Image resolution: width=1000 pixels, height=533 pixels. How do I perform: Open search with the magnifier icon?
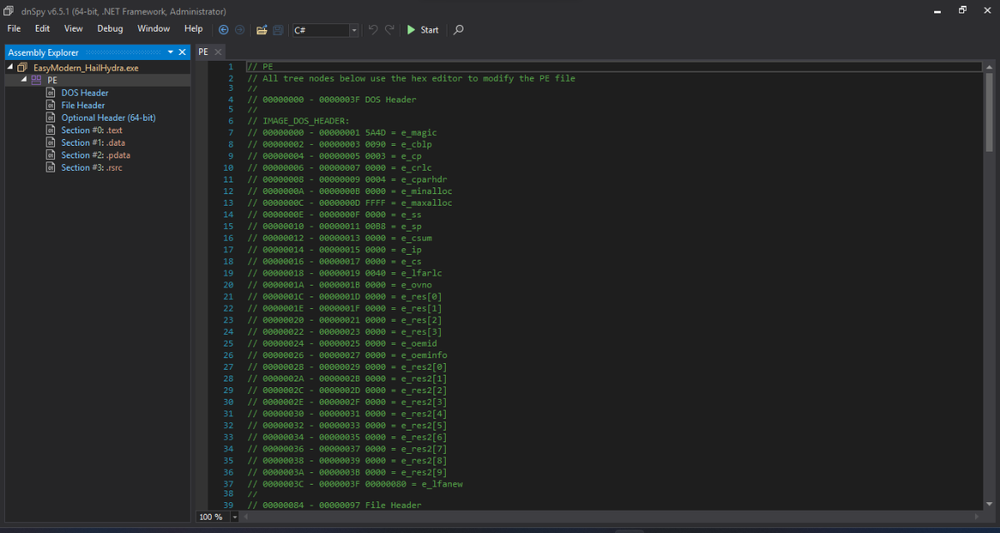pyautogui.click(x=459, y=30)
